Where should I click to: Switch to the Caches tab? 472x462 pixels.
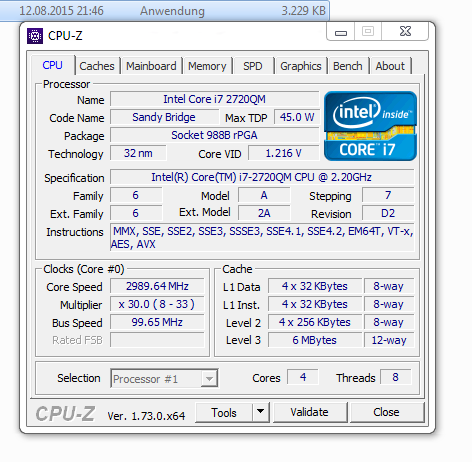(x=97, y=66)
